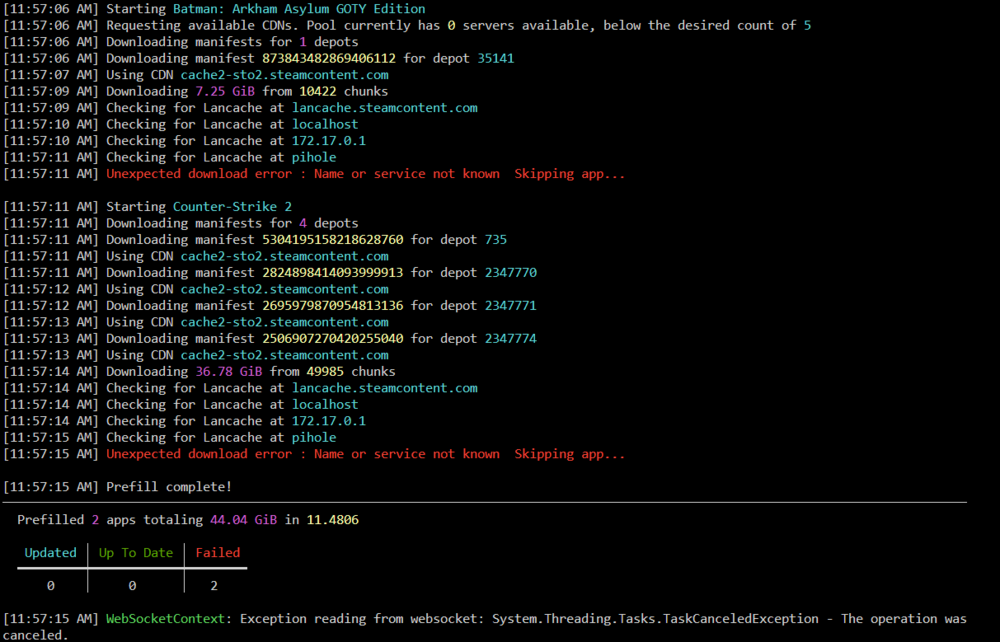Viewport: 1000px width, 642px height.
Task: Click the Failed column header
Action: coord(217,553)
